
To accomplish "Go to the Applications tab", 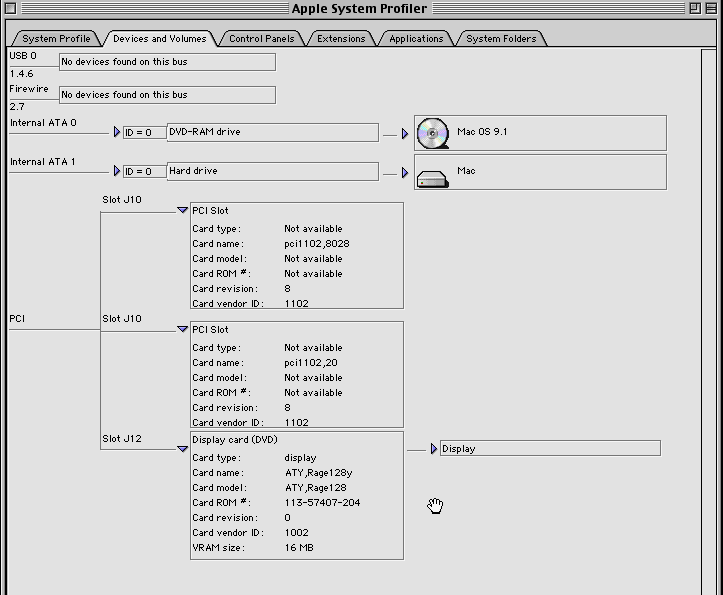I will point(416,39).
